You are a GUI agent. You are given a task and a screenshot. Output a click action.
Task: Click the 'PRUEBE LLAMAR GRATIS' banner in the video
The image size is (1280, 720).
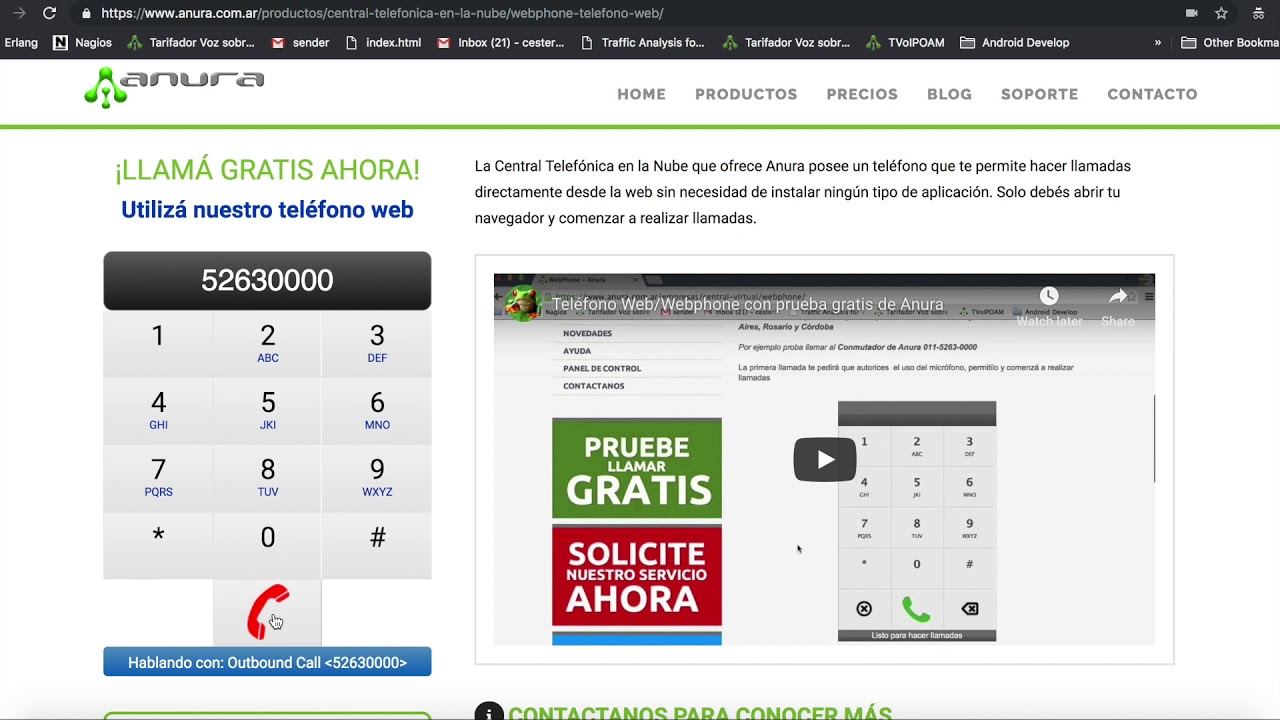click(637, 469)
